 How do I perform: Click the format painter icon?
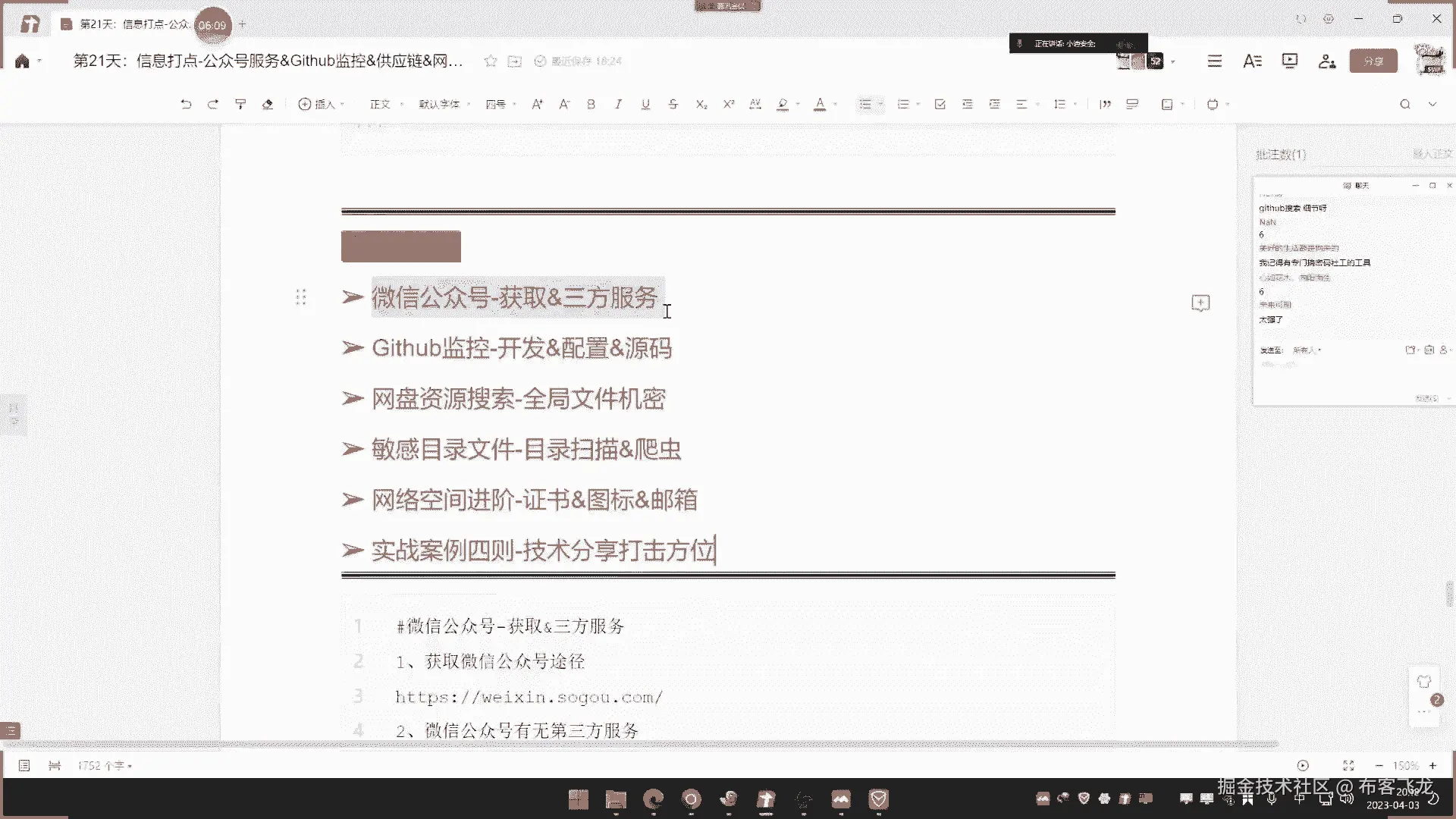240,105
